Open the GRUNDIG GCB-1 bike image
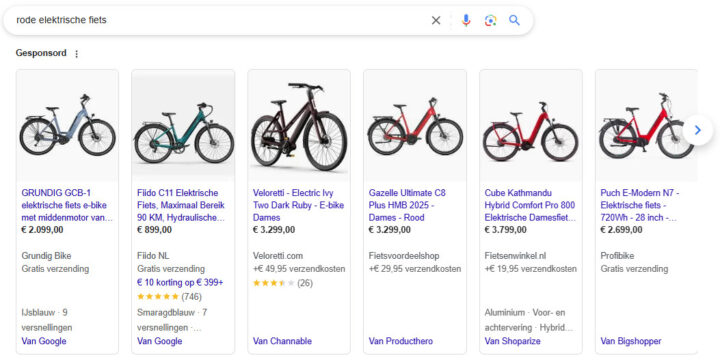This screenshot has width=720, height=362. pyautogui.click(x=68, y=125)
